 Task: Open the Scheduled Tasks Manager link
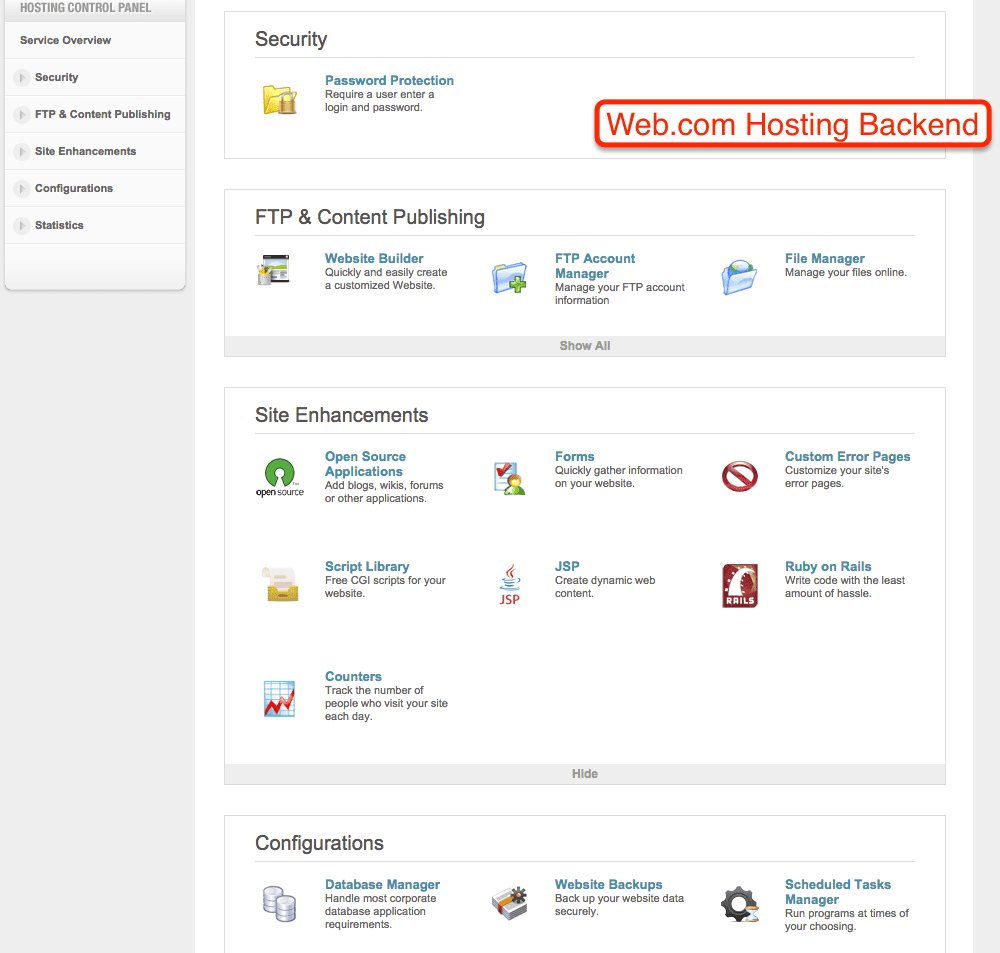837,892
